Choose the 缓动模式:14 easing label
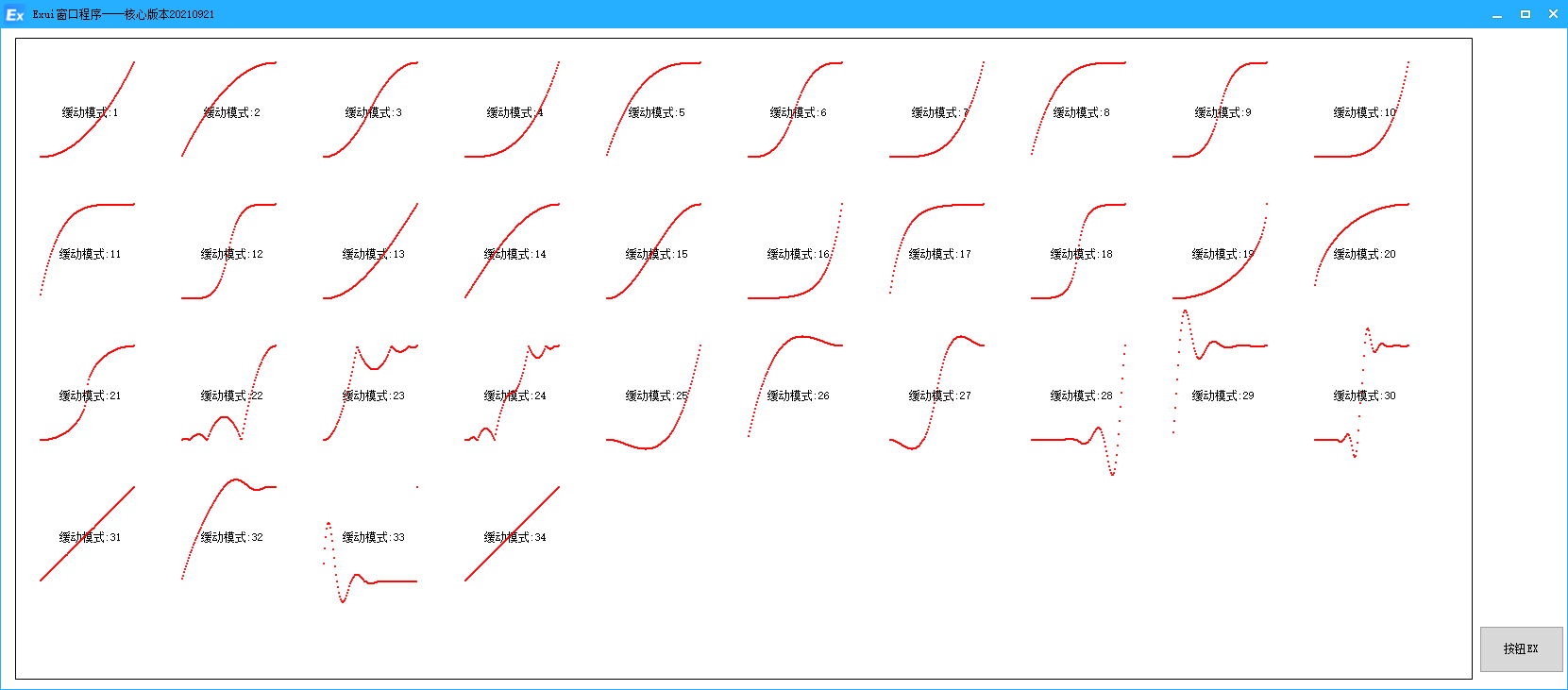 tap(515, 254)
